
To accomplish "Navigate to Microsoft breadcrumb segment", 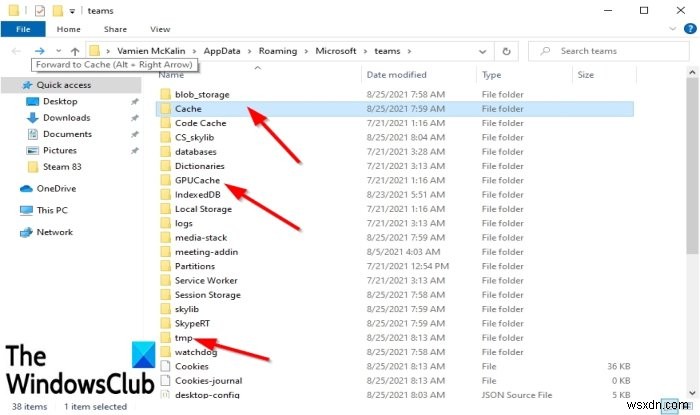I will (336, 51).
